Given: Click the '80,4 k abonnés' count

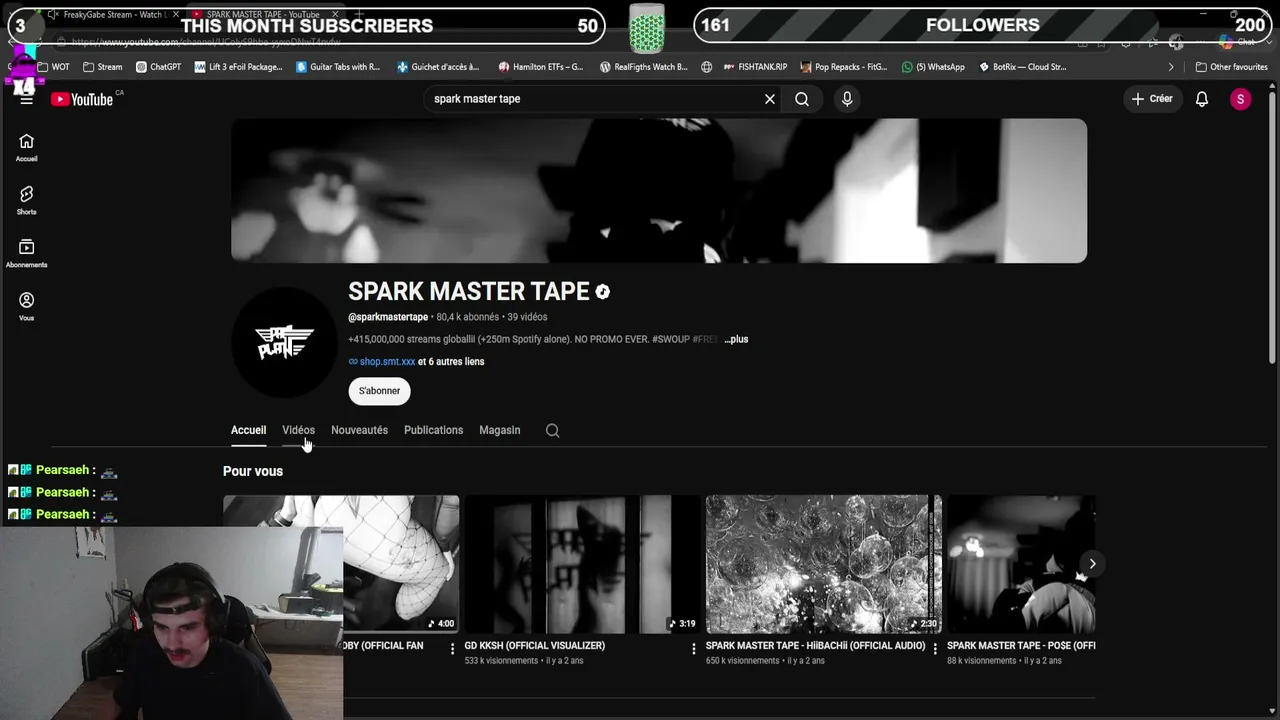Looking at the screenshot, I should click(468, 317).
